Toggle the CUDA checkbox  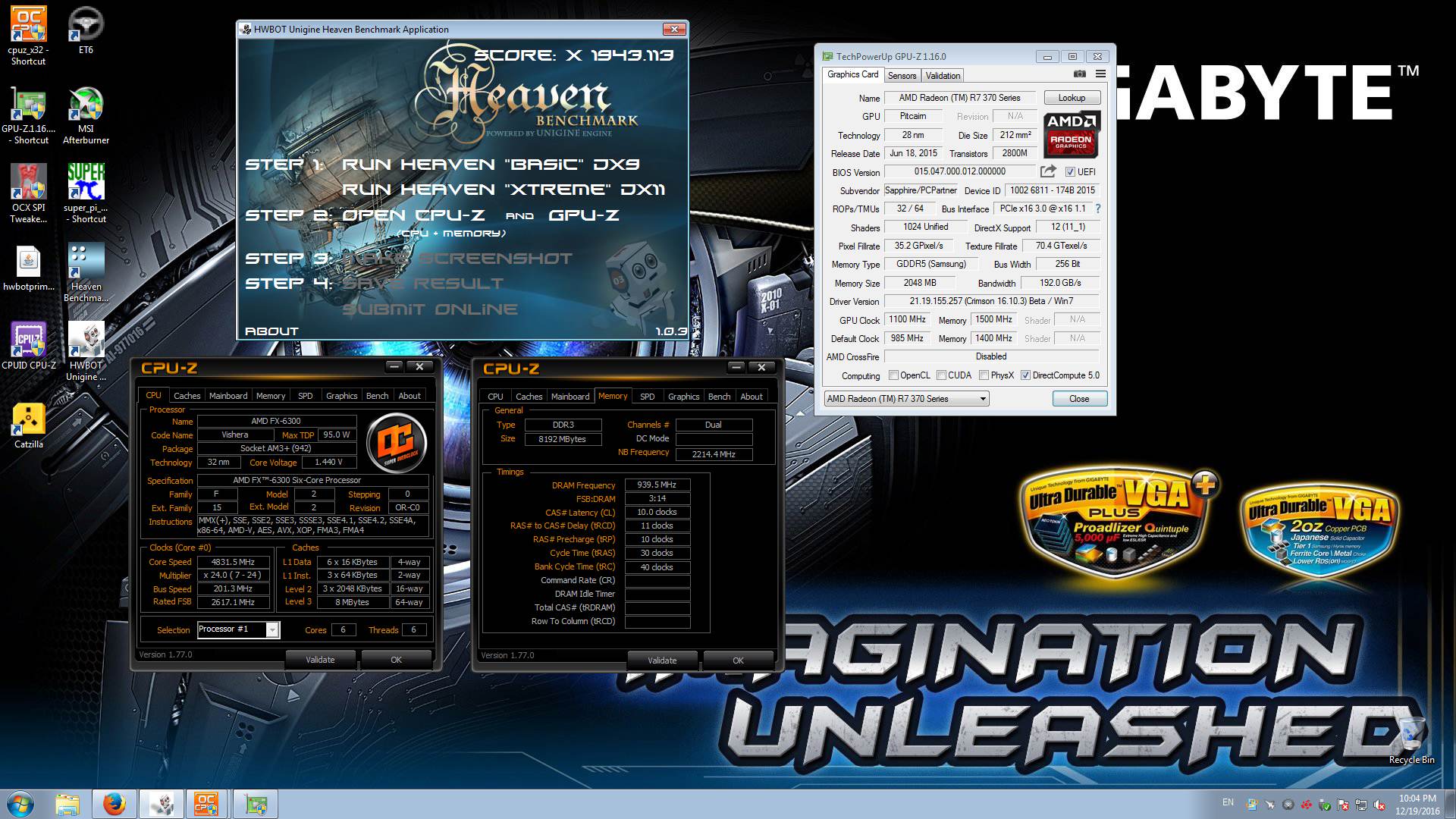[x=941, y=375]
